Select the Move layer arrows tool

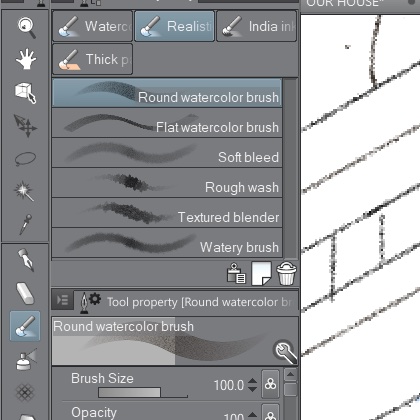pyautogui.click(x=26, y=126)
